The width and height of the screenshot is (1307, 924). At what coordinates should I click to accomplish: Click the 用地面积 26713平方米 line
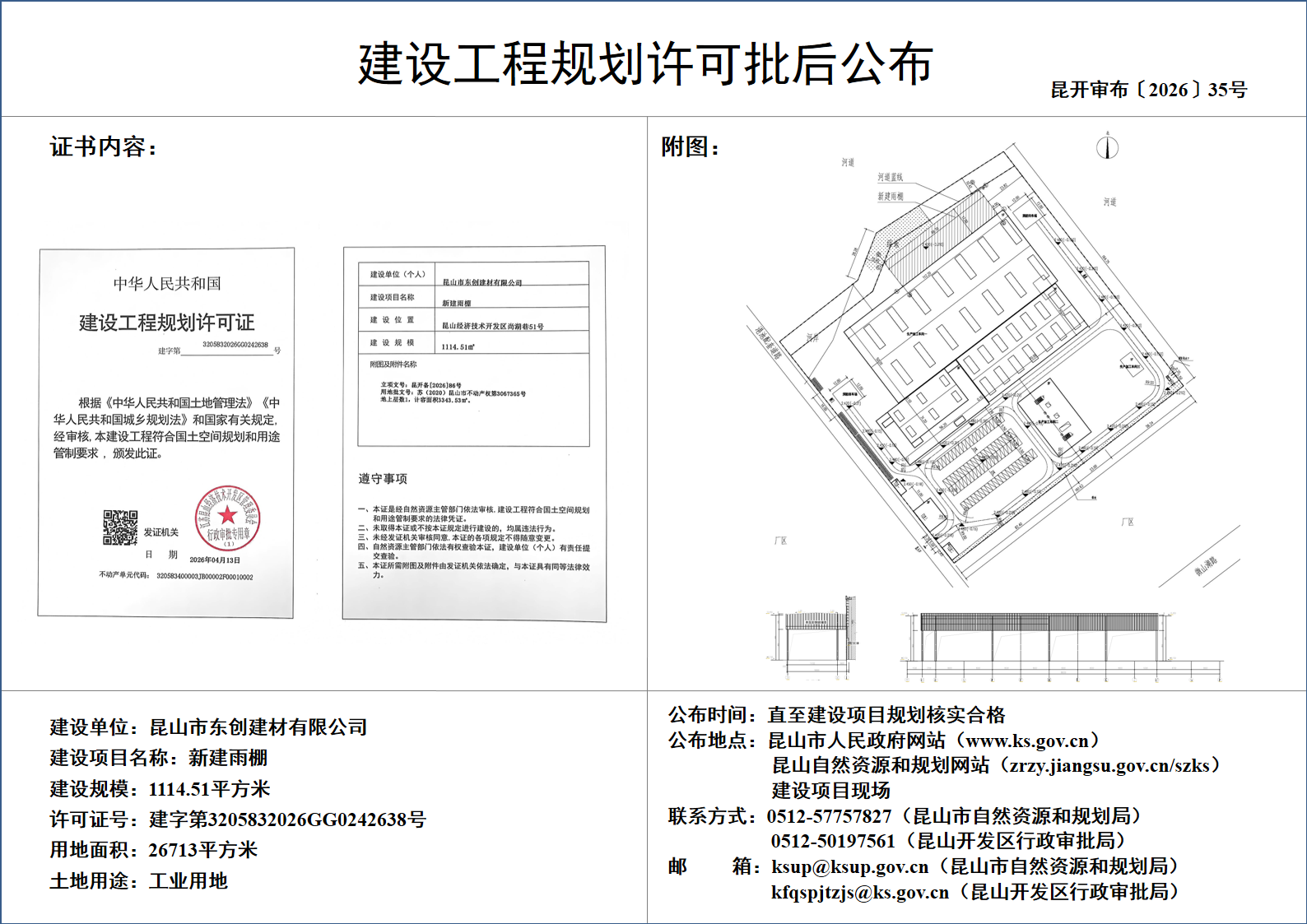(x=154, y=850)
